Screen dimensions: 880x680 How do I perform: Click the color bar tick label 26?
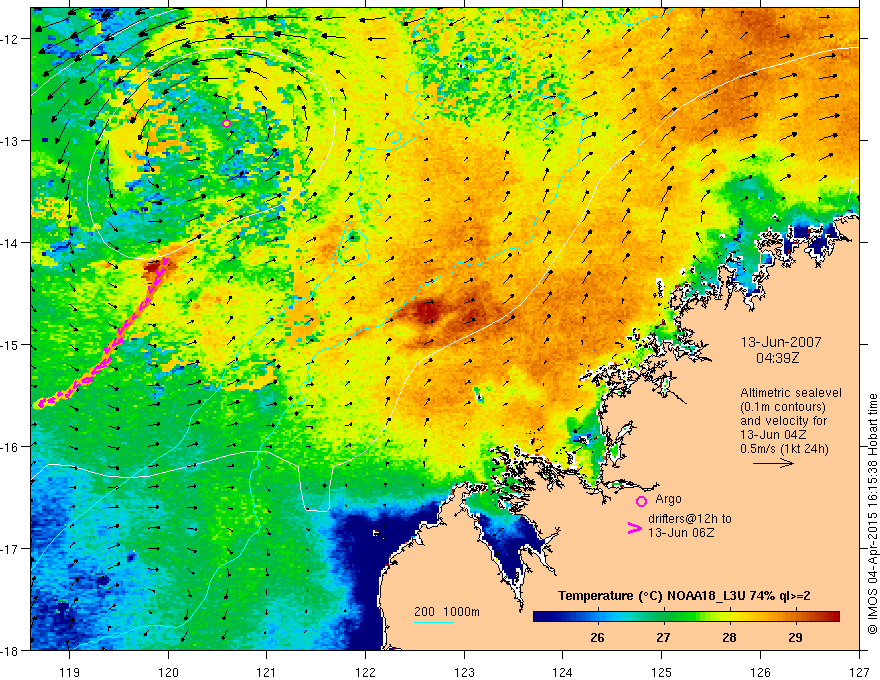[x=597, y=638]
